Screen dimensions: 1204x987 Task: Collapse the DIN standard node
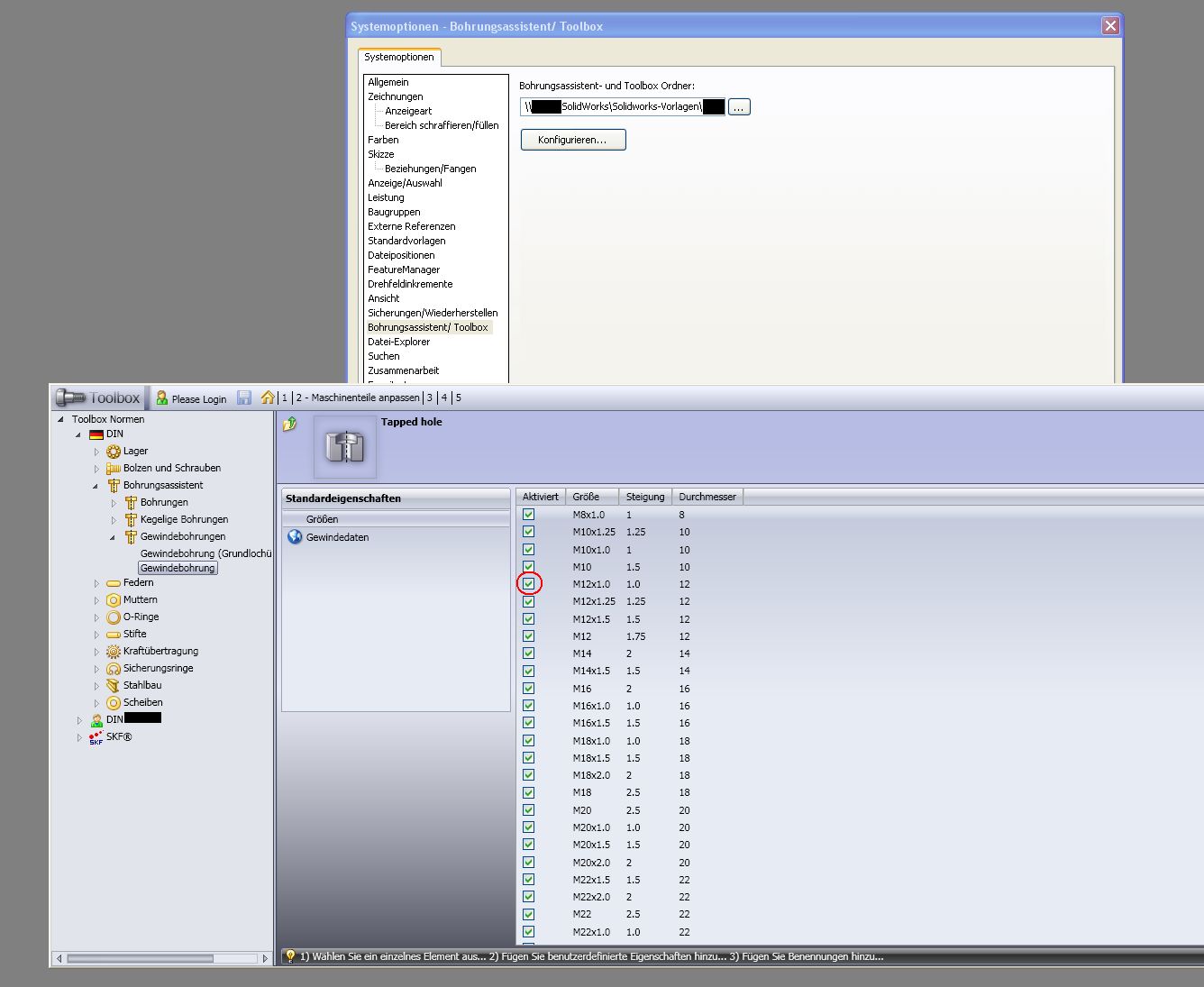[78, 434]
